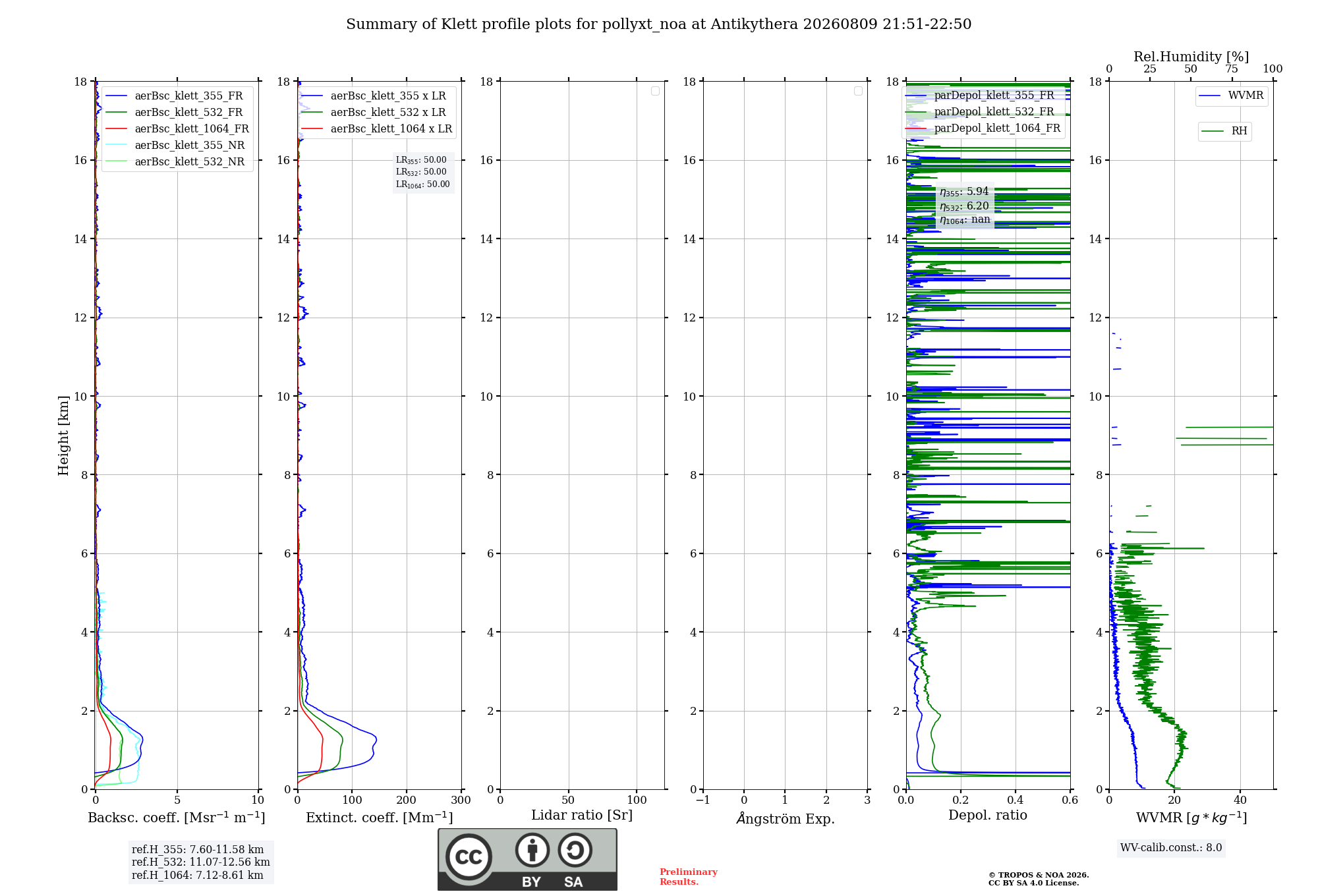The image size is (1318, 896).
Task: Click the empty legend box in Lidar ratio plot
Action: pos(655,91)
